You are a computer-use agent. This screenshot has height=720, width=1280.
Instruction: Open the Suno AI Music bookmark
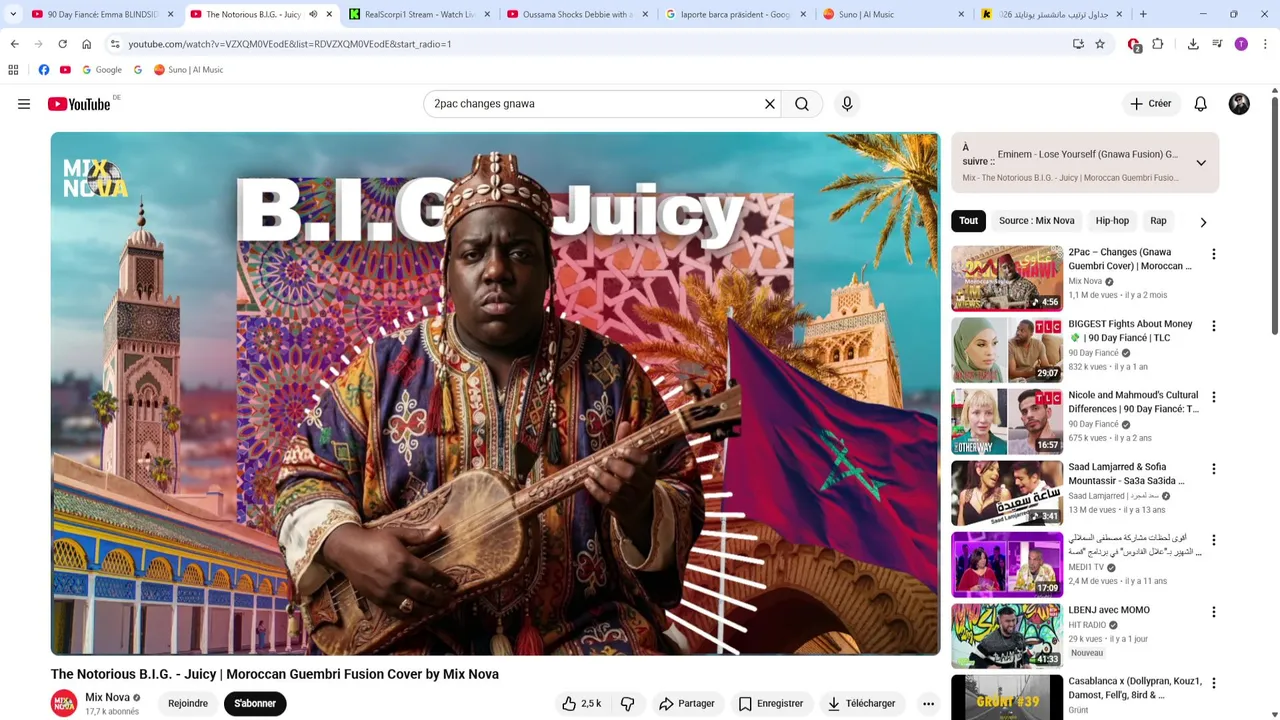pos(188,70)
